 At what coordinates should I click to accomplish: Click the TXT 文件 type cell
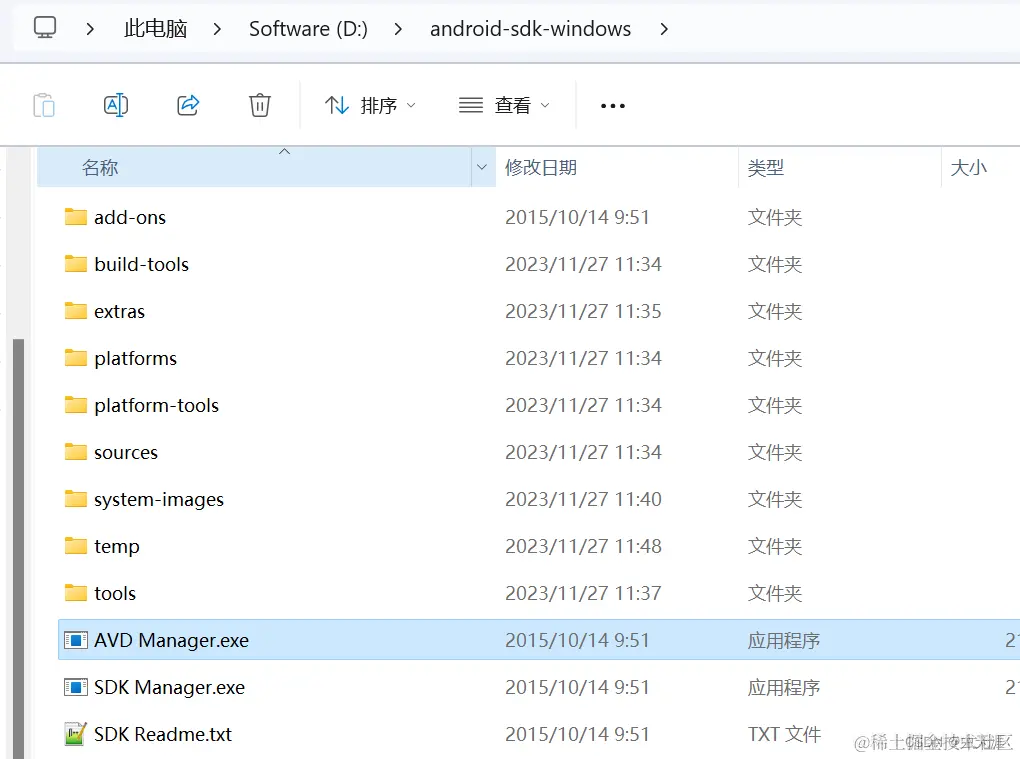point(784,734)
